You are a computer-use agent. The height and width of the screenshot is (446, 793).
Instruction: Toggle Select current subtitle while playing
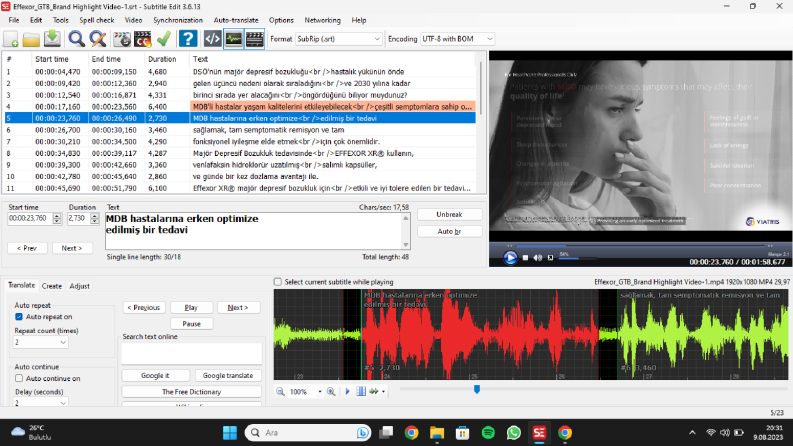(x=278, y=282)
